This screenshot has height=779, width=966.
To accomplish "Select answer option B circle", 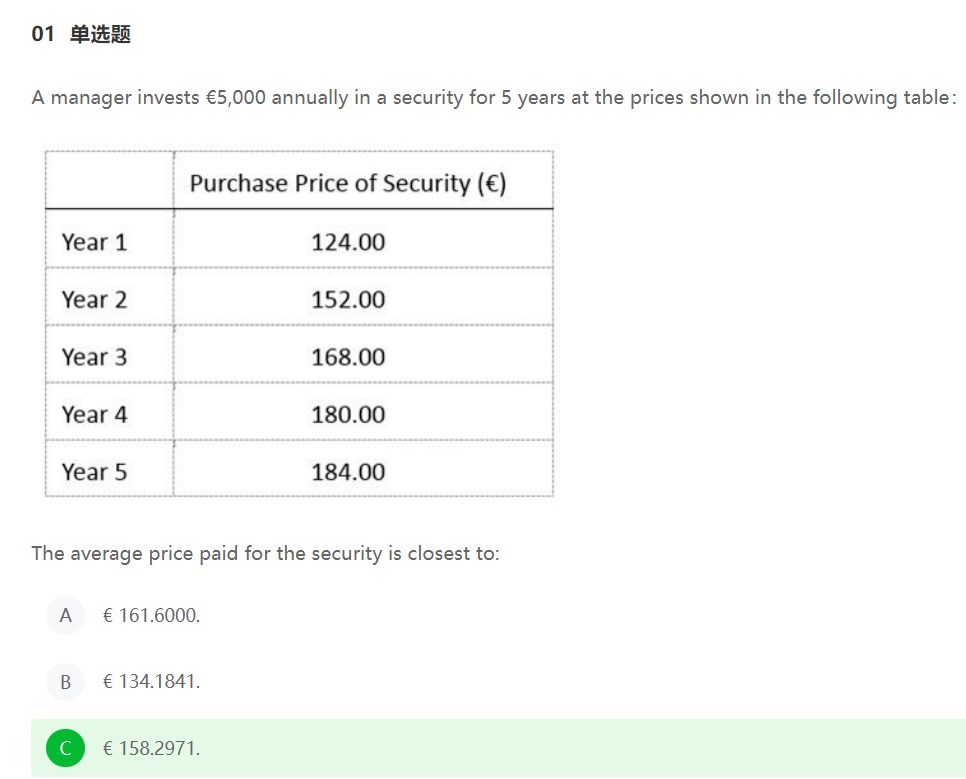I will coord(65,682).
